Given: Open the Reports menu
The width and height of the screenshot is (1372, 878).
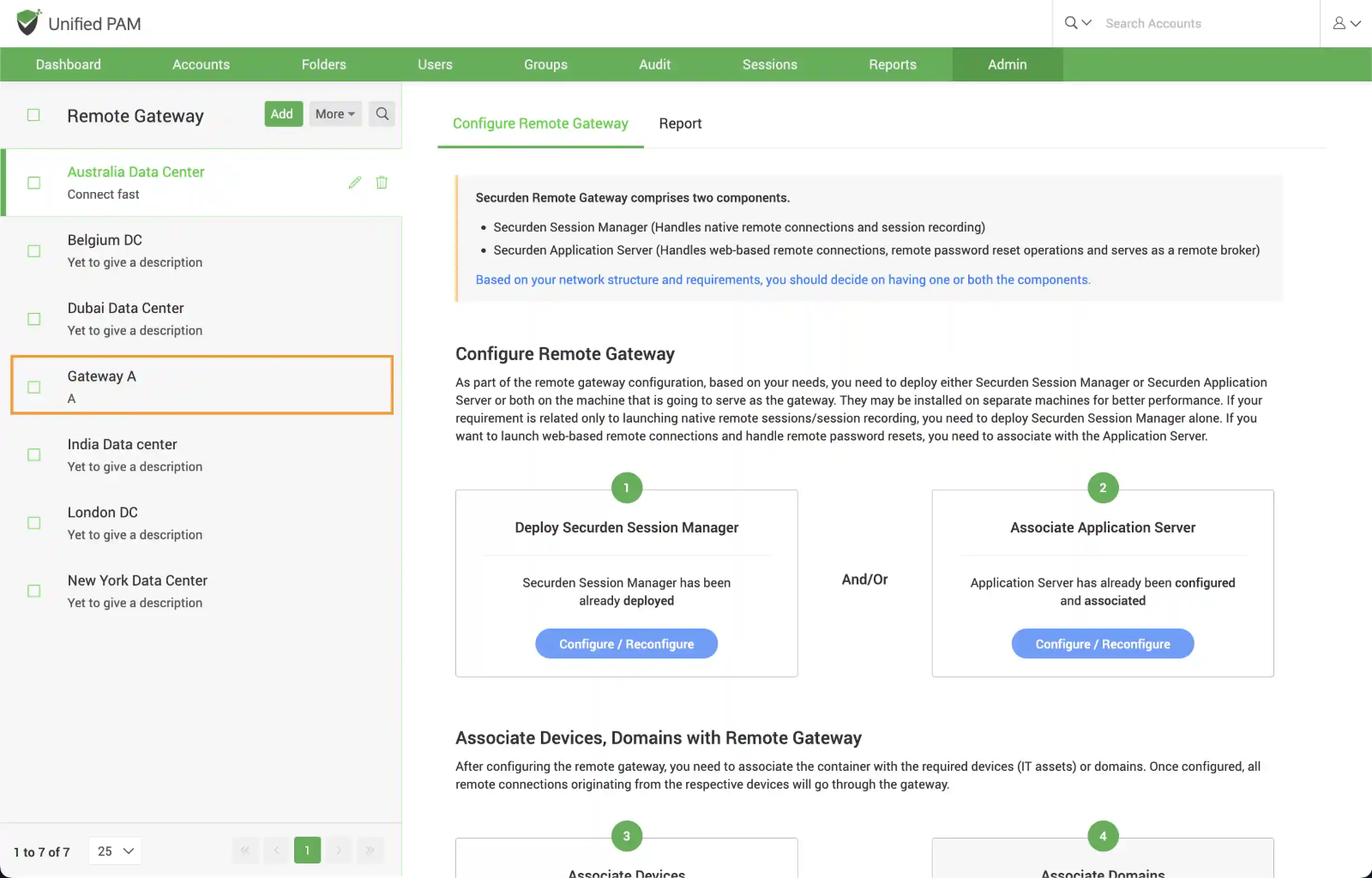Looking at the screenshot, I should click(x=893, y=64).
